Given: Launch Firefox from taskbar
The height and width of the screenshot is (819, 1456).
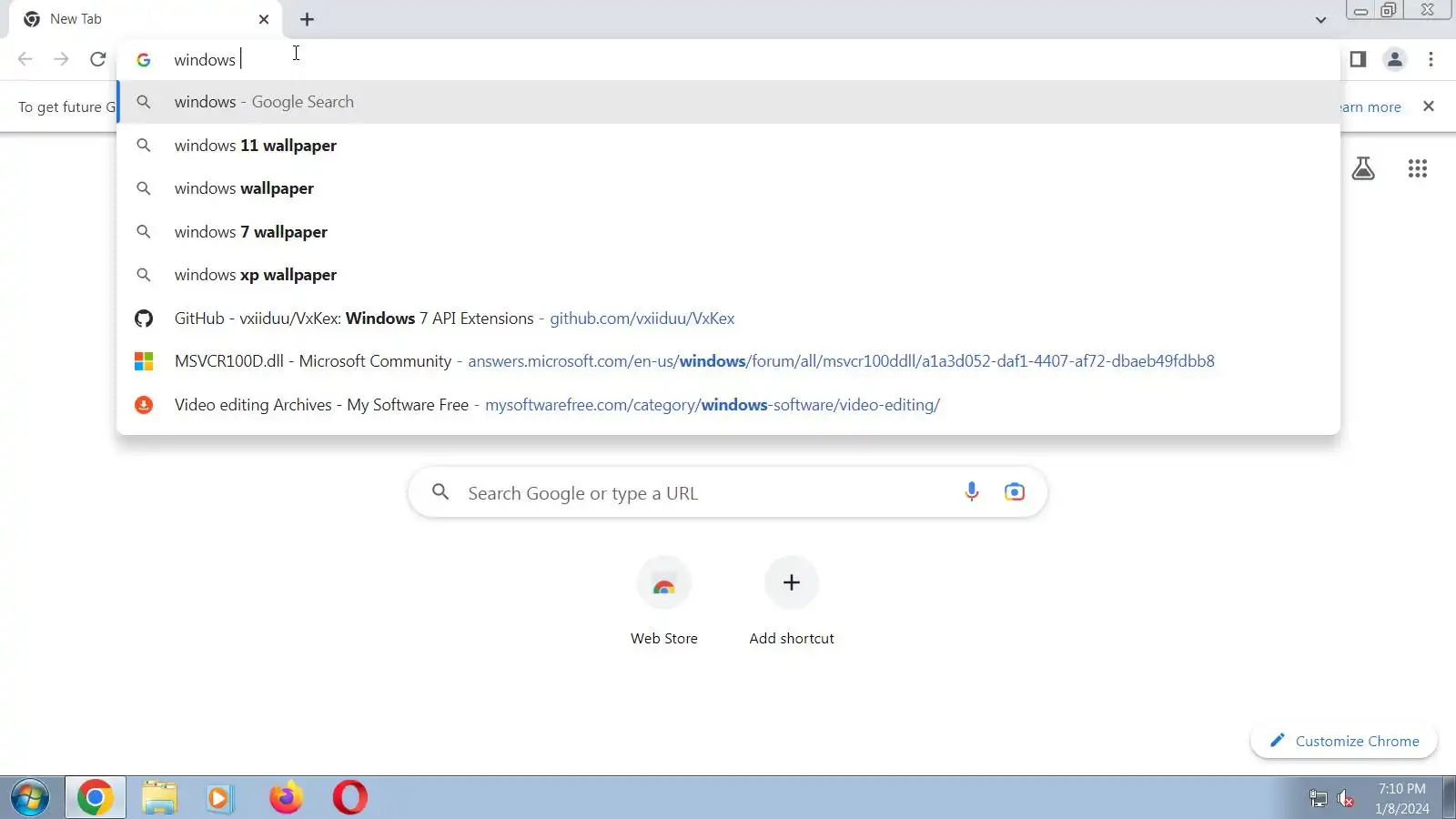Looking at the screenshot, I should tap(286, 798).
